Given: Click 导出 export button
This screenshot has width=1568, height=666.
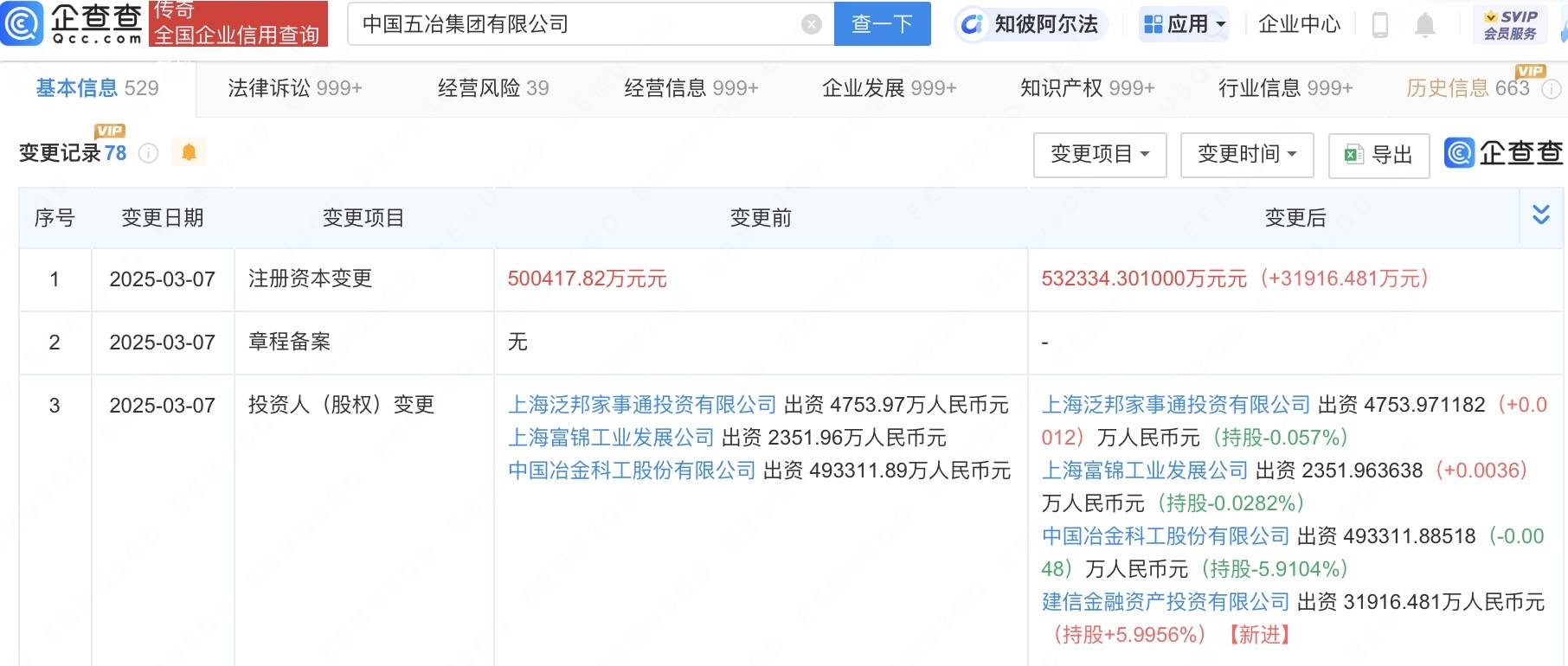Looking at the screenshot, I should pos(1378,155).
